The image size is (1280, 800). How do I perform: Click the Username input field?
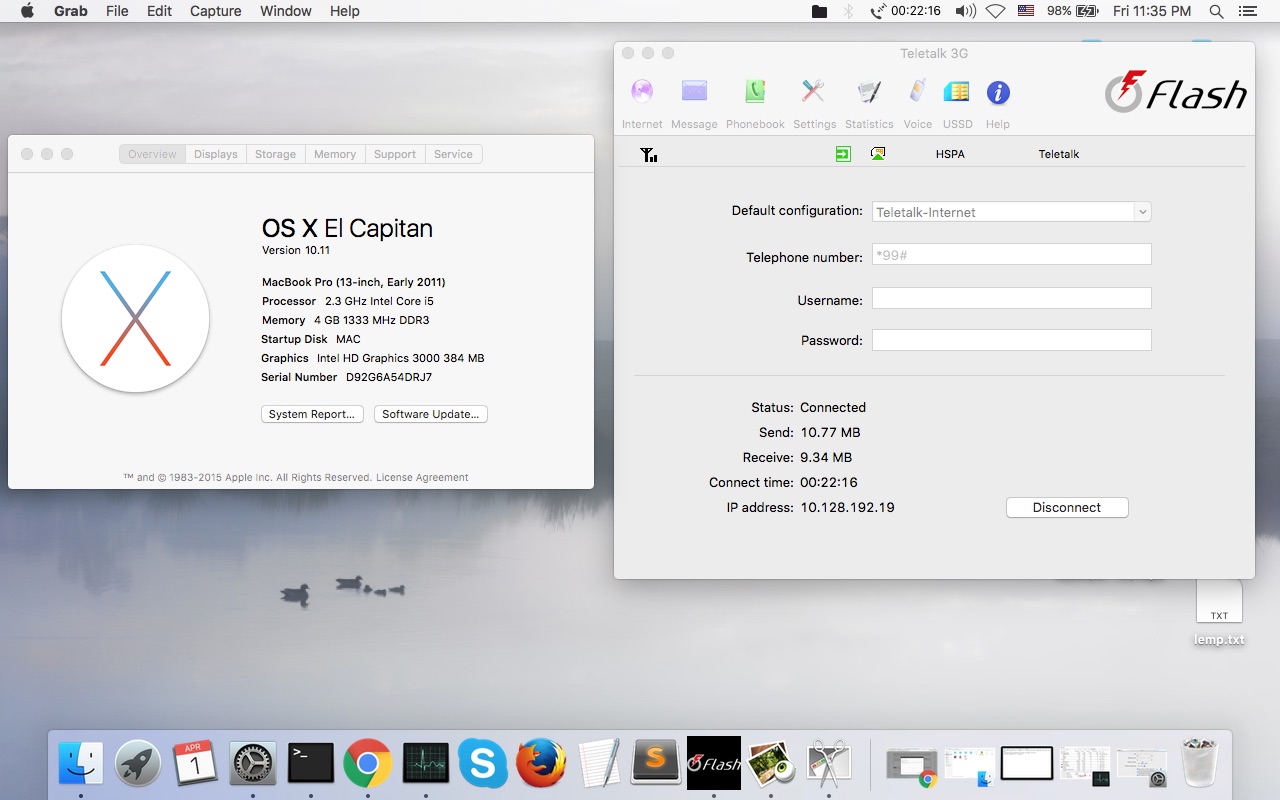1011,298
